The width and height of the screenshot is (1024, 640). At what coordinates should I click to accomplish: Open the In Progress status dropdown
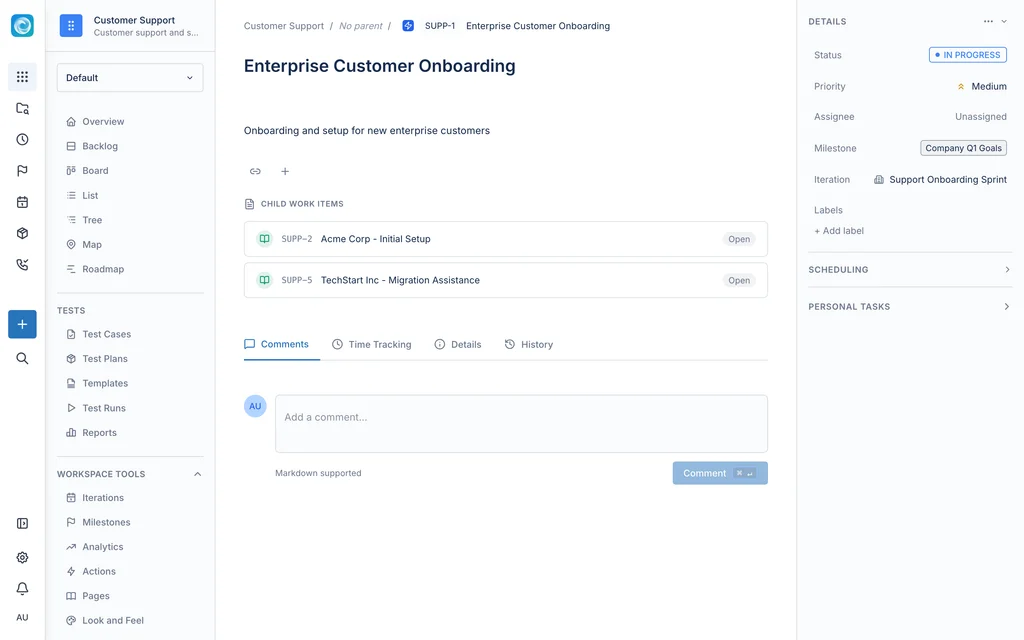pyautogui.click(x=968, y=55)
